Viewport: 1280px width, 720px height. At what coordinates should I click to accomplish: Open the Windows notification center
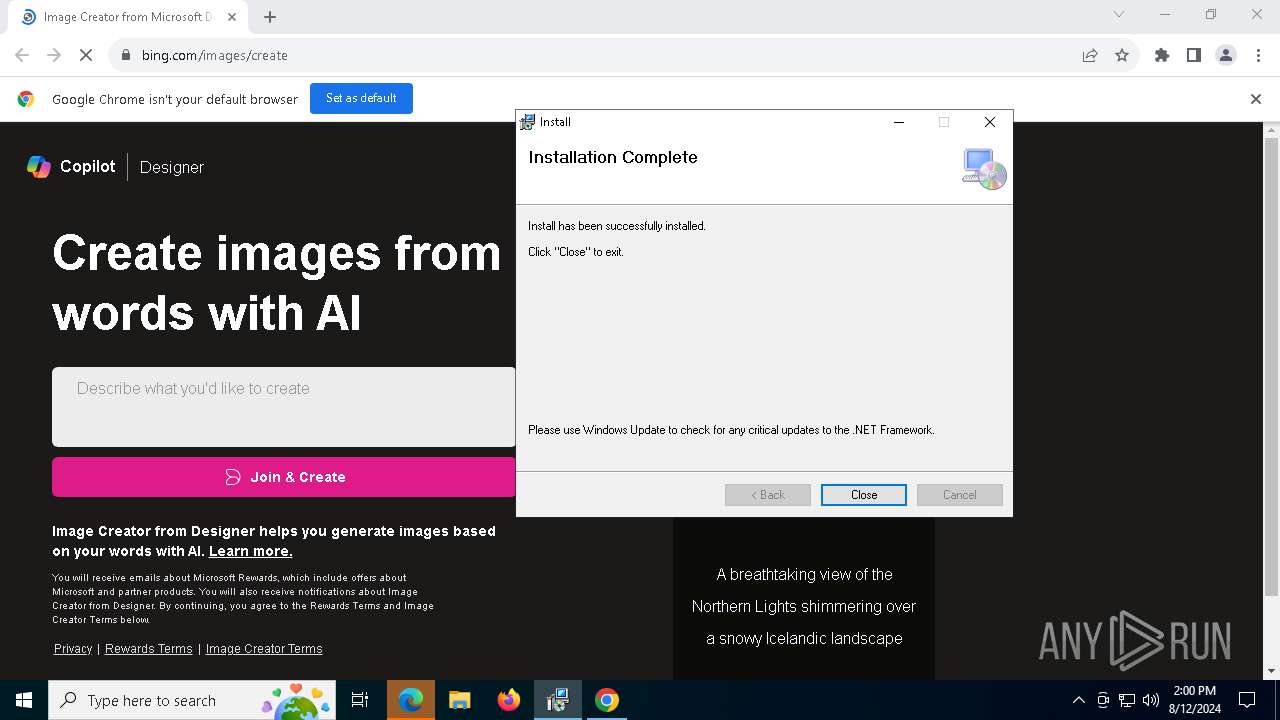1247,700
